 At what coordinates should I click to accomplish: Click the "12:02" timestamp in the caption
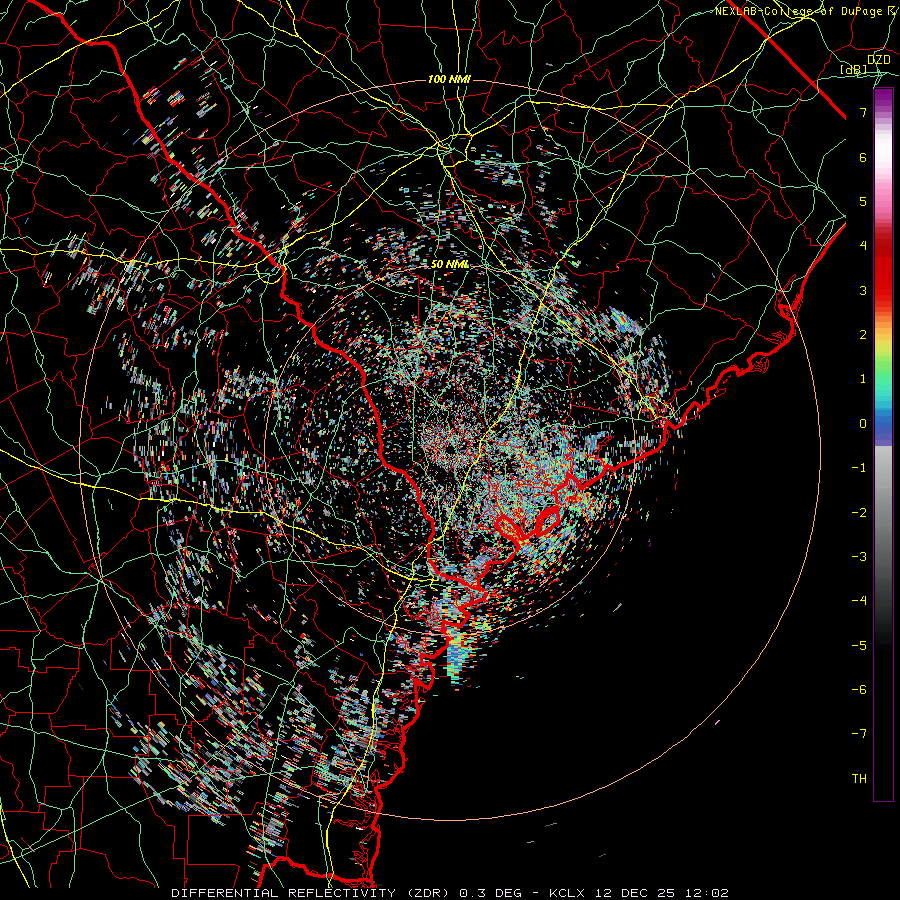709,893
